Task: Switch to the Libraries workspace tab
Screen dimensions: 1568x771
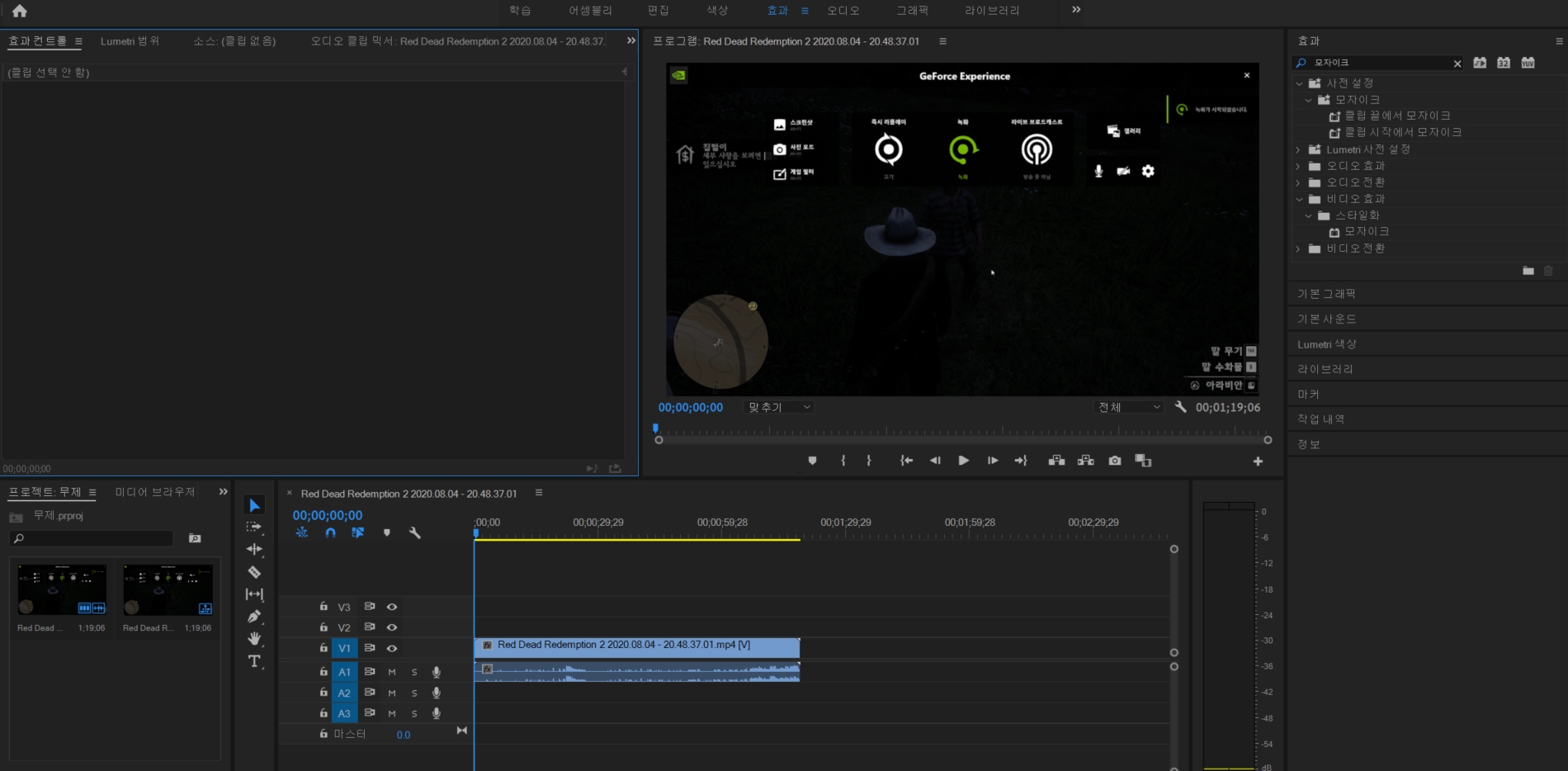Action: click(992, 11)
